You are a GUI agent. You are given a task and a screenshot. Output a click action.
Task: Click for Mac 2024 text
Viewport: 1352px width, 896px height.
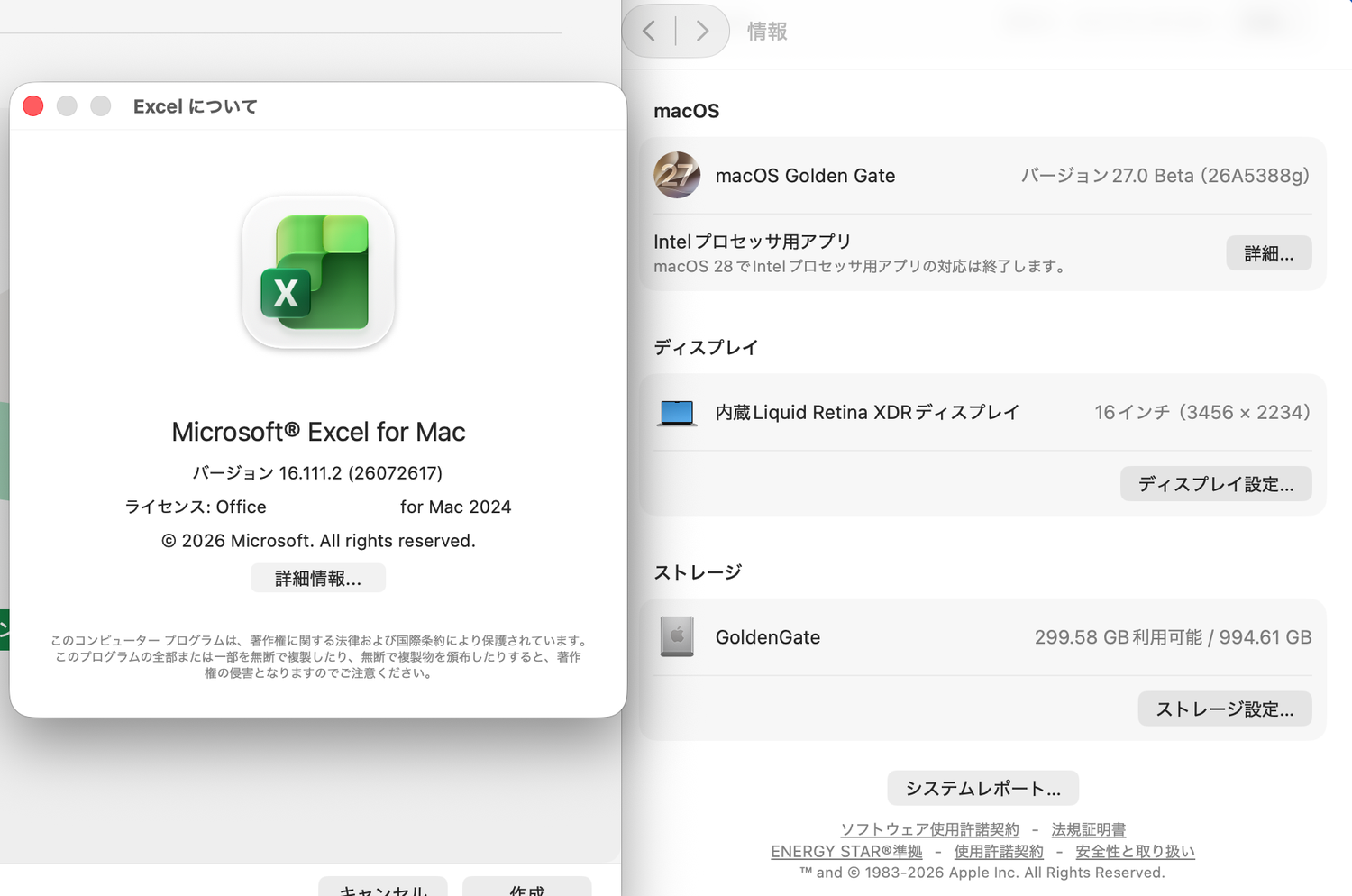tap(456, 507)
